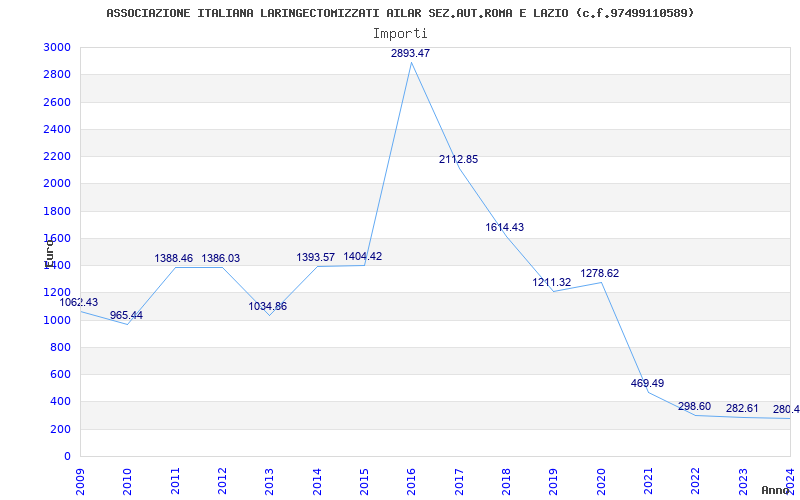The width and height of the screenshot is (800, 500).
Task: Click the 400 y-axis tick label
Action: [x=60, y=402]
